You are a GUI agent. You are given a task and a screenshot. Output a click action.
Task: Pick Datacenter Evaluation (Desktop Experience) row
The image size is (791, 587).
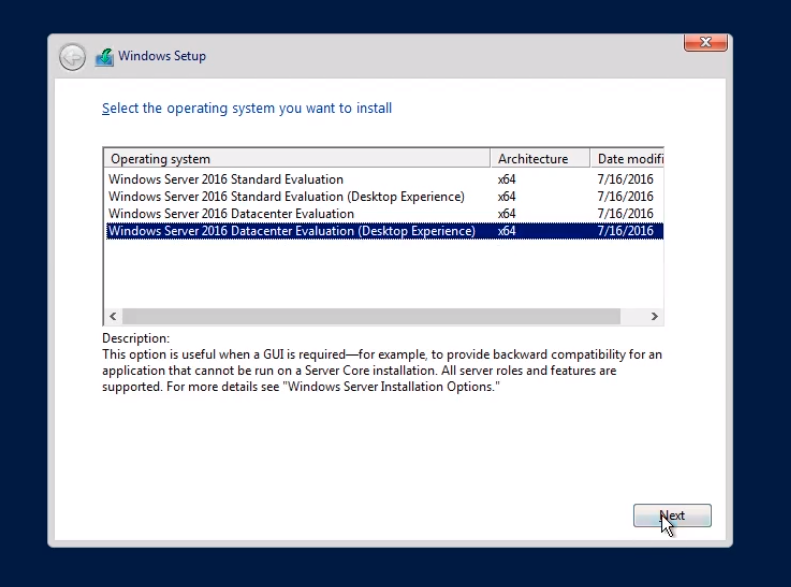click(x=291, y=231)
